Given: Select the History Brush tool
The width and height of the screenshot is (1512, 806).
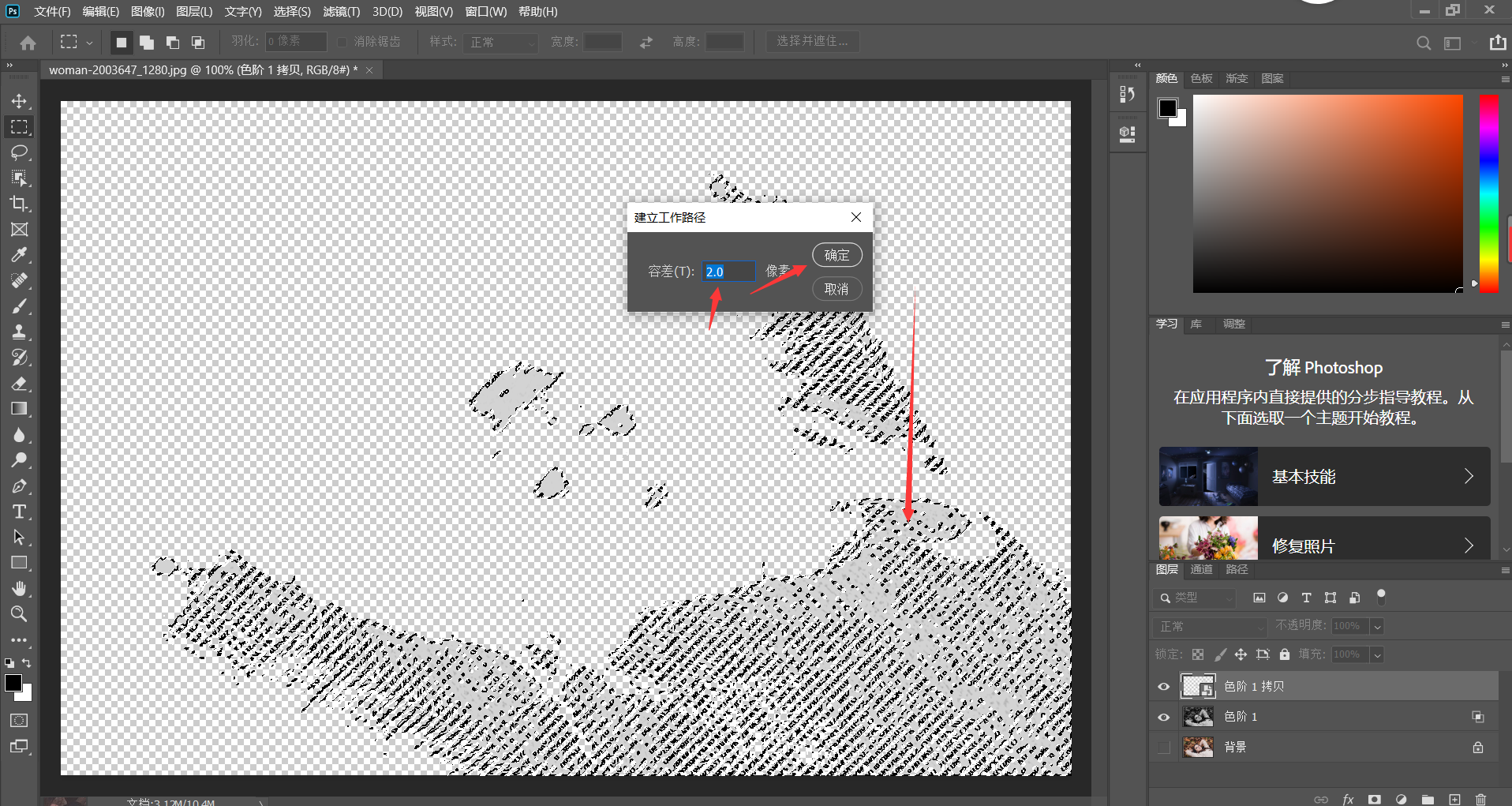Looking at the screenshot, I should click(x=20, y=358).
